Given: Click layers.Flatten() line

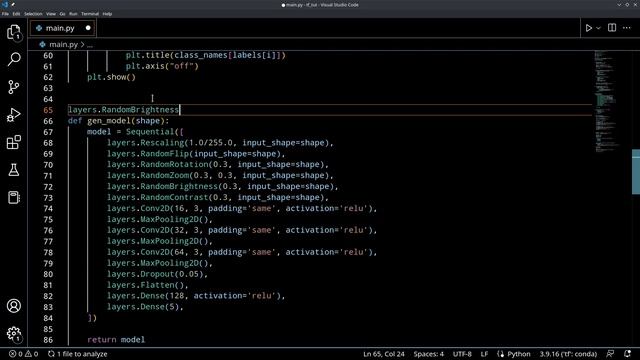Looking at the screenshot, I should coord(147,285).
